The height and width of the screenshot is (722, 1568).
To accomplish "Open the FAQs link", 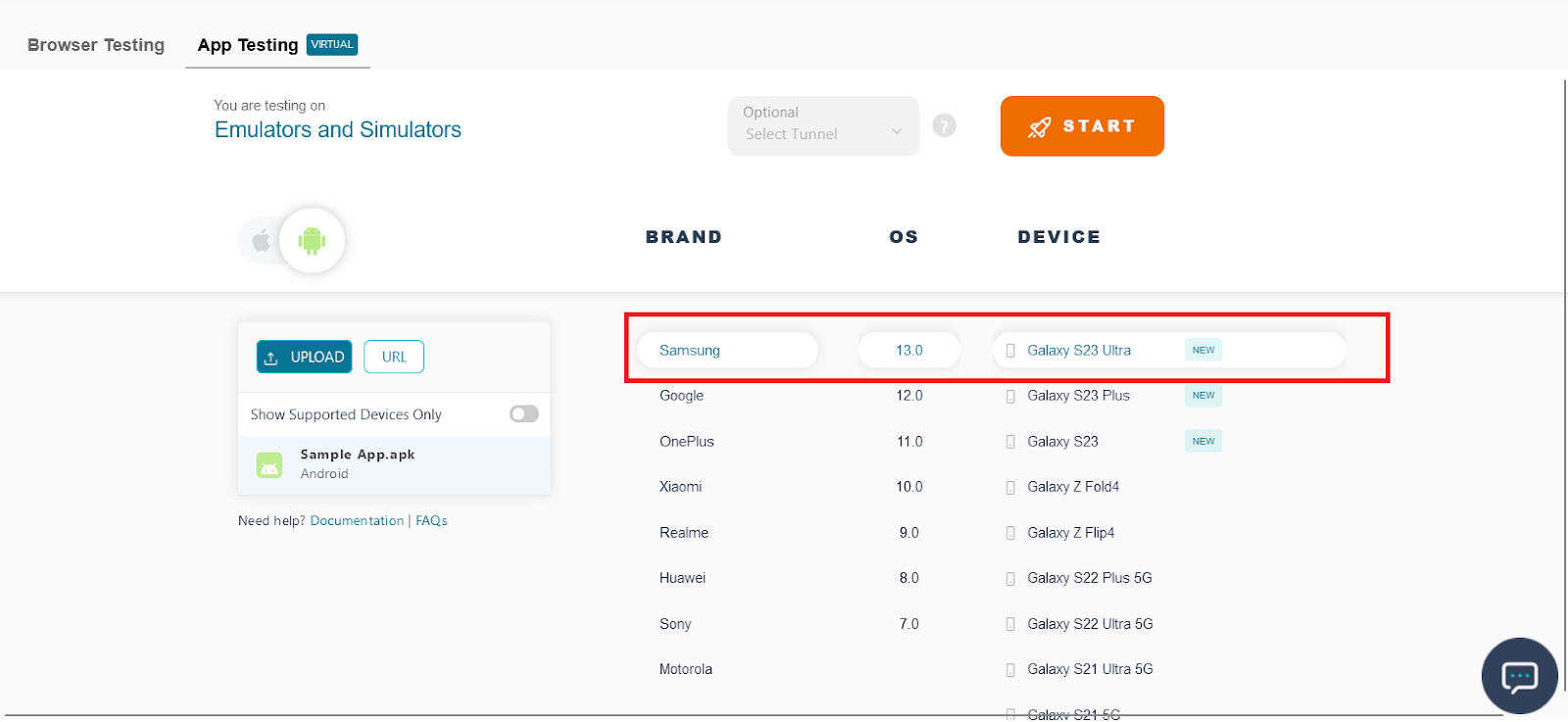I will [431, 521].
